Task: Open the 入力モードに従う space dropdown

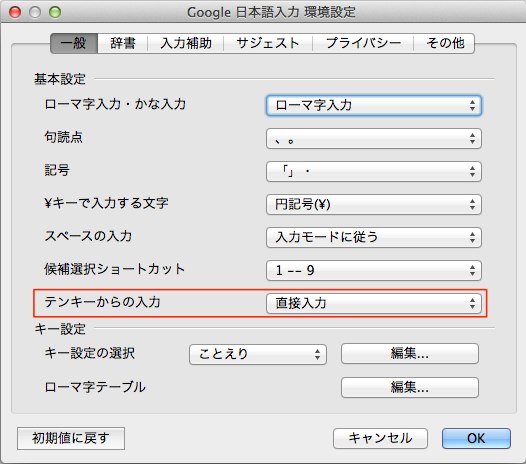Action: tap(374, 238)
